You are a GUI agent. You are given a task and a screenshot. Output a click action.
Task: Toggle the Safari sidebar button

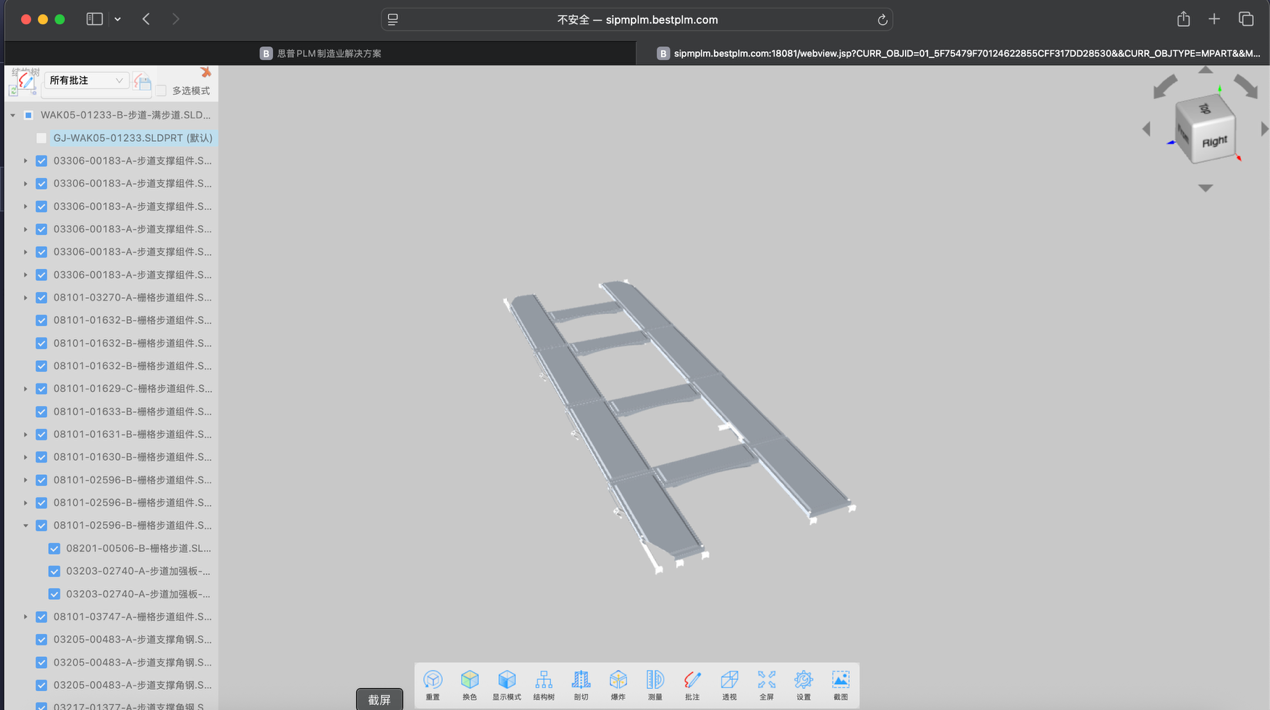pos(95,19)
